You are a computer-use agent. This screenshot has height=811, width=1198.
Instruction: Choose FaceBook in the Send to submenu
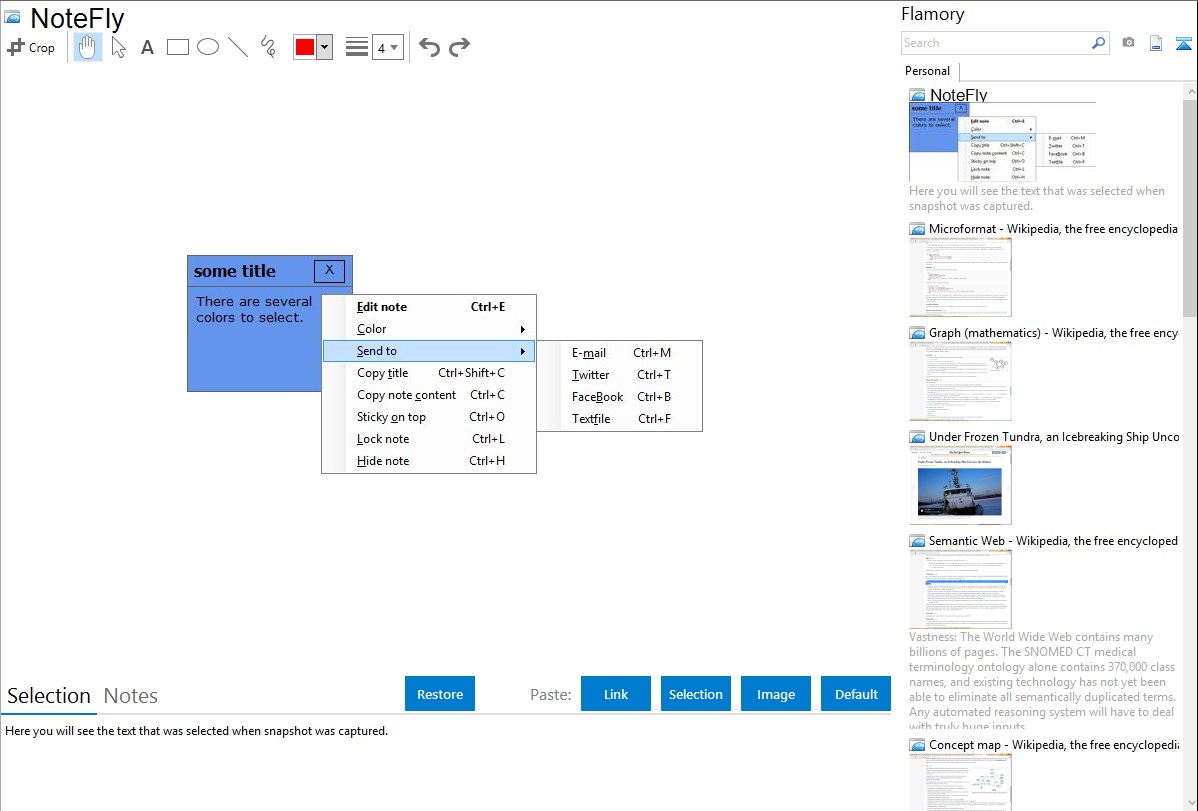(620, 397)
